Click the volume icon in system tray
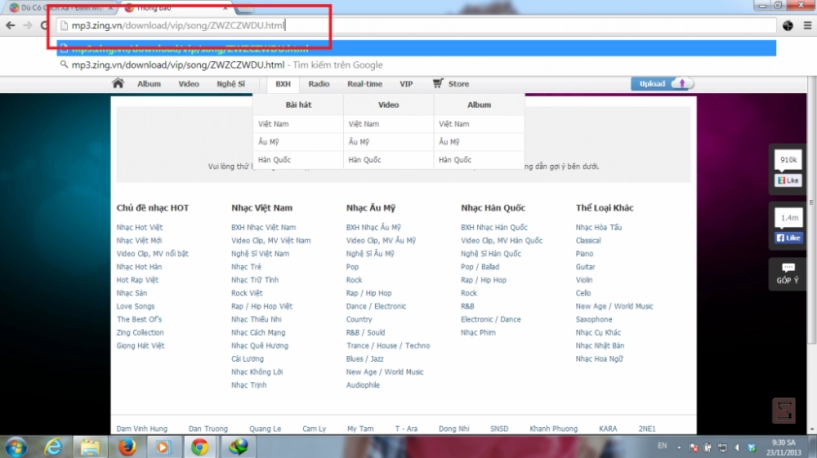Screen dimensions: 817x458 [x=737, y=448]
